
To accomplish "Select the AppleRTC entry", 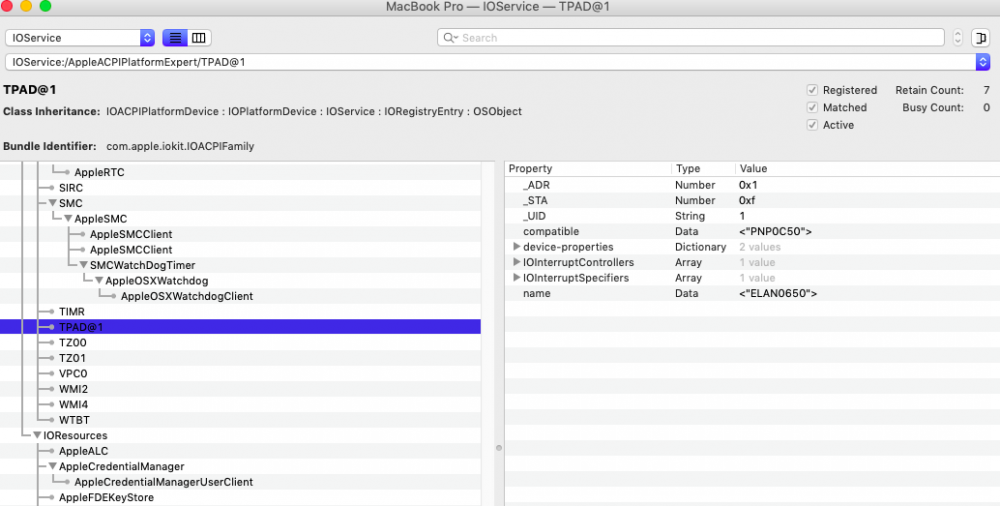I will click(99, 172).
